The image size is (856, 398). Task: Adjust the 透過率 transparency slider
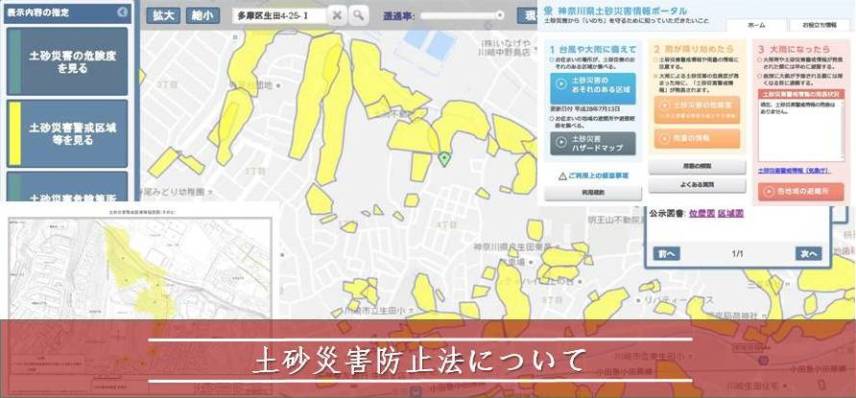(461, 16)
